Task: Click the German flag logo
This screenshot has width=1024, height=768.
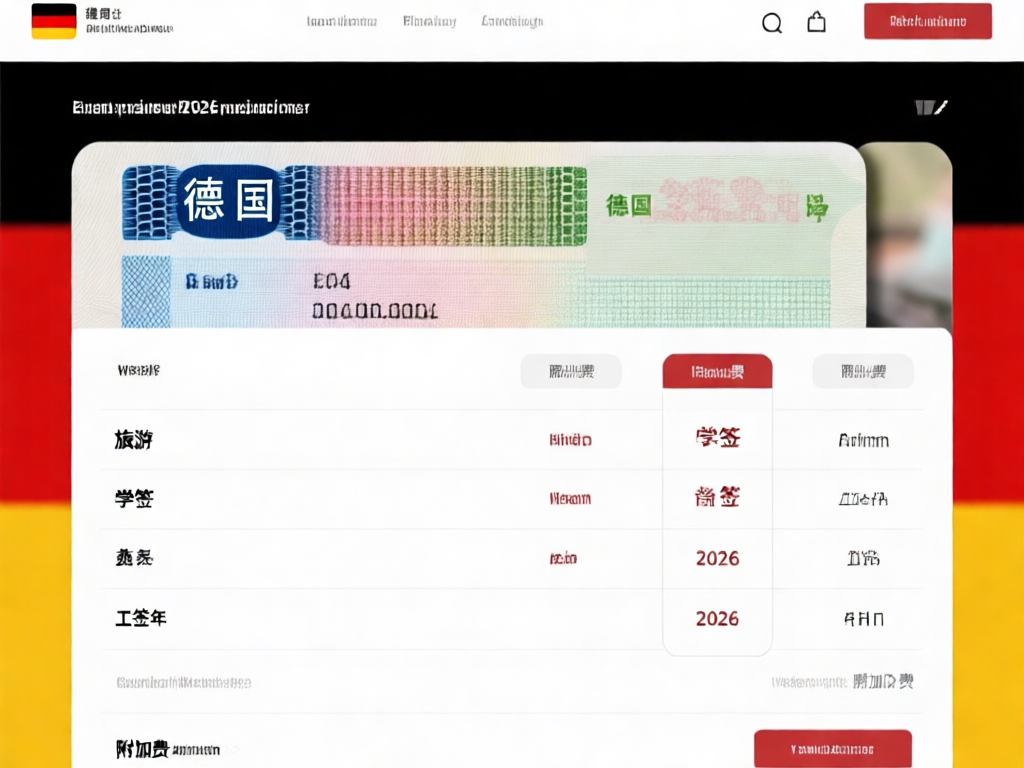Action: click(x=54, y=21)
